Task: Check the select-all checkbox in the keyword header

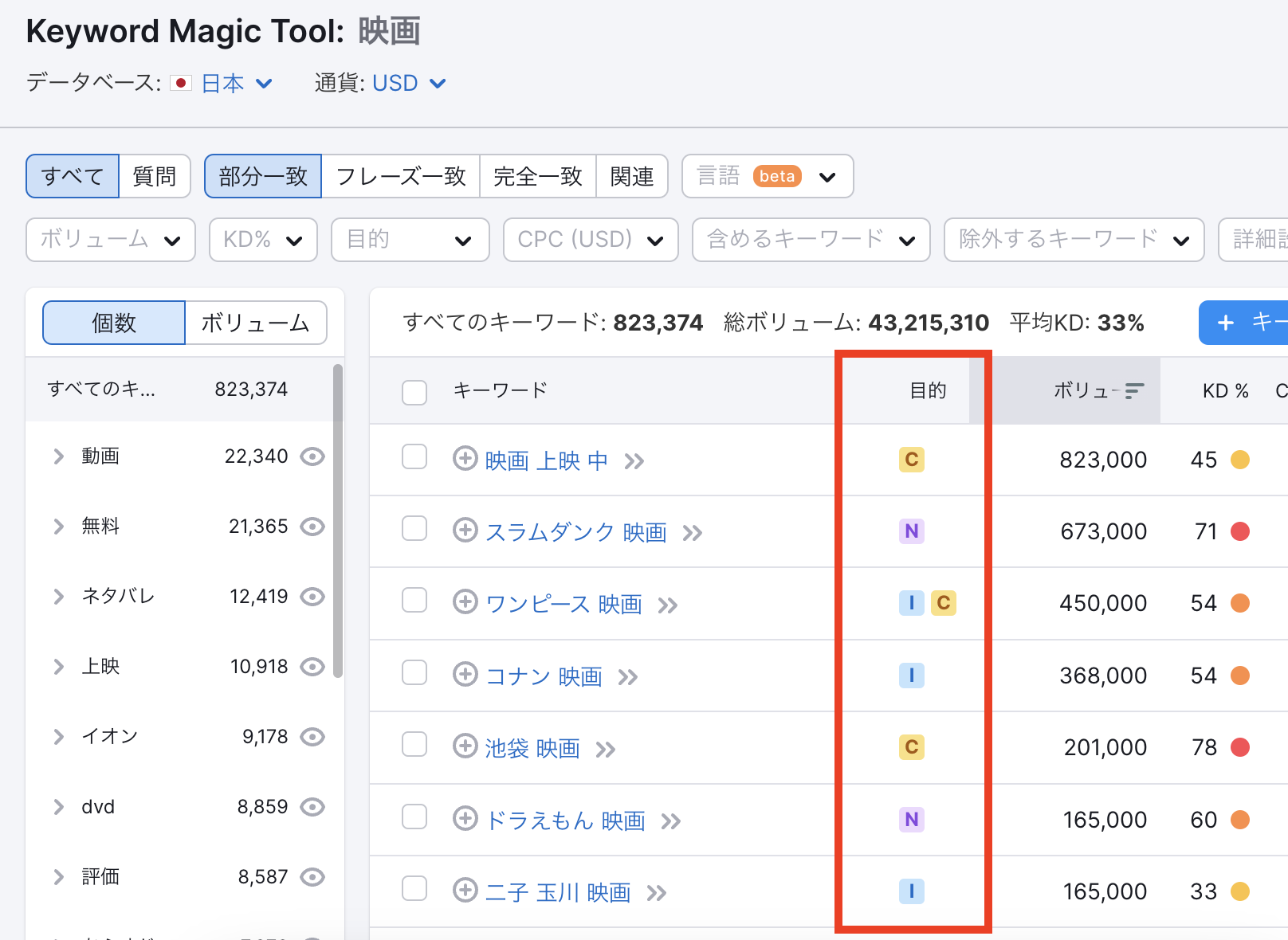Action: coord(414,392)
